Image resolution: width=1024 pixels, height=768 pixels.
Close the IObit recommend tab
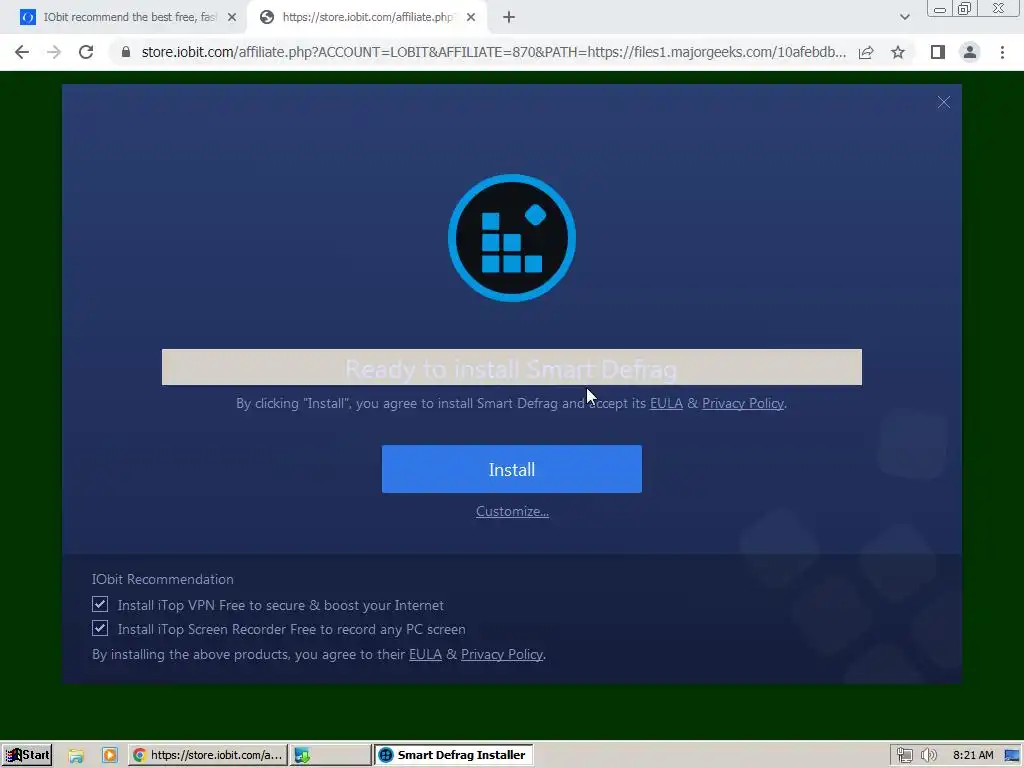pos(232,18)
